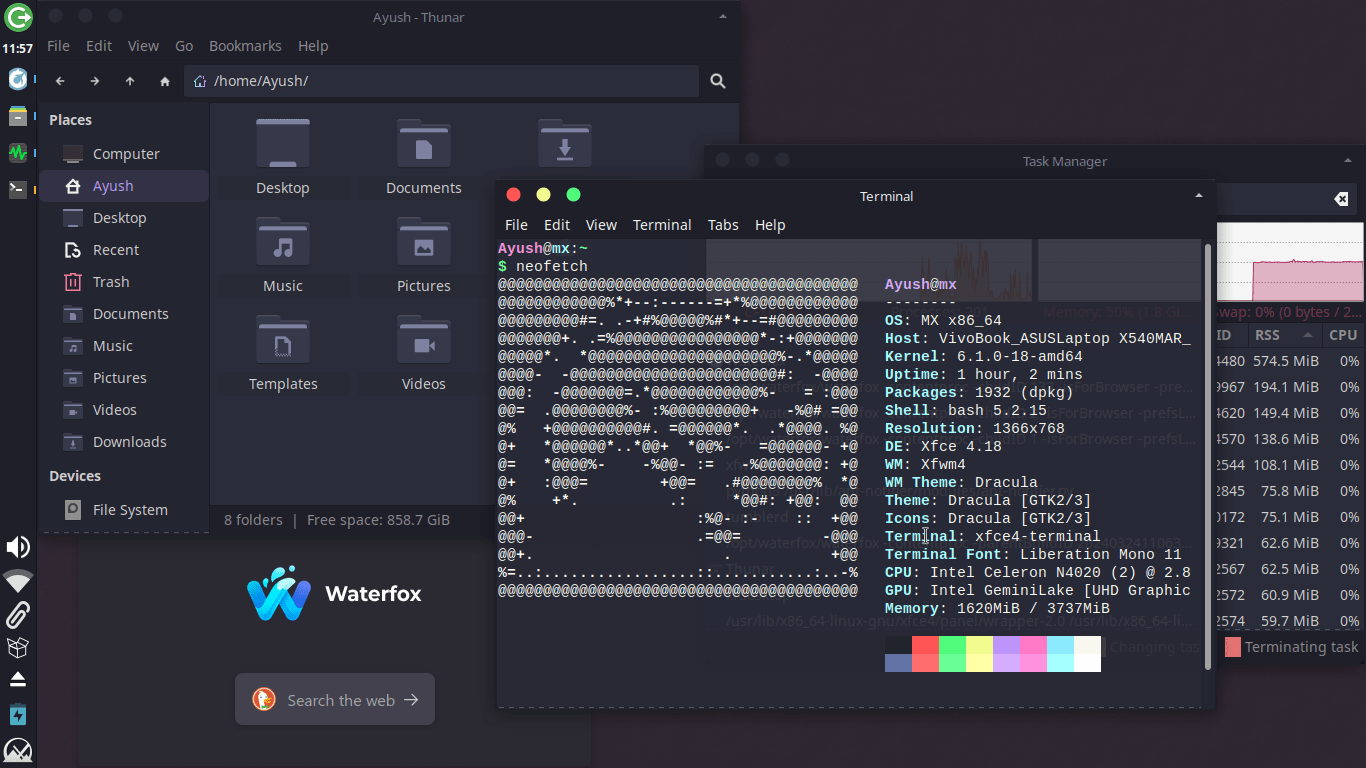Screen dimensions: 1366x768
Task: Open the Bookmarks menu in Thunar
Action: pos(245,46)
